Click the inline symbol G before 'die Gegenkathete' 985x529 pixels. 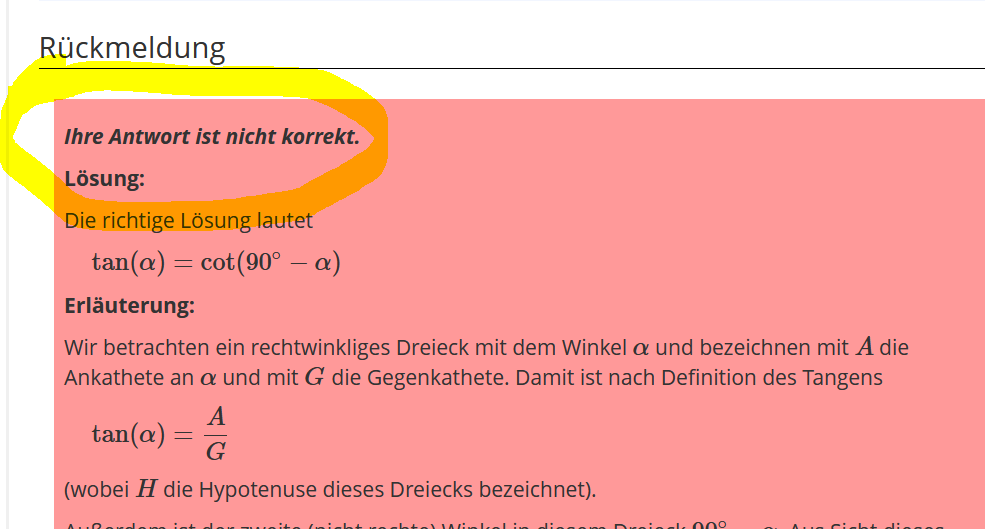click(313, 378)
